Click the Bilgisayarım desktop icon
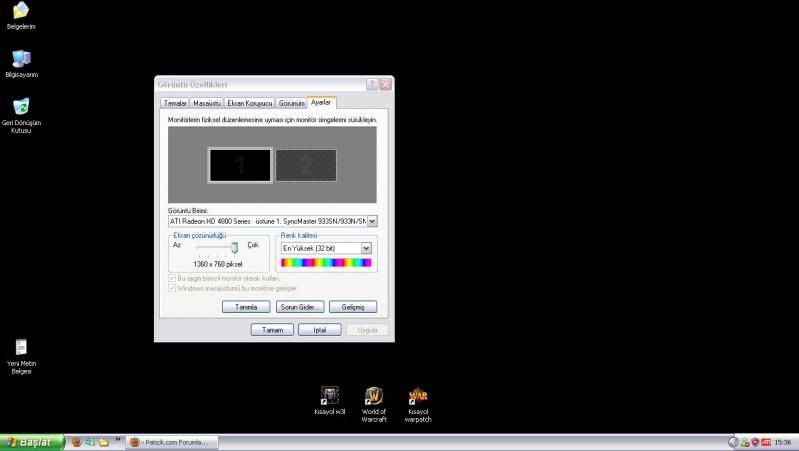Image resolution: width=799 pixels, height=451 pixels. 21,59
